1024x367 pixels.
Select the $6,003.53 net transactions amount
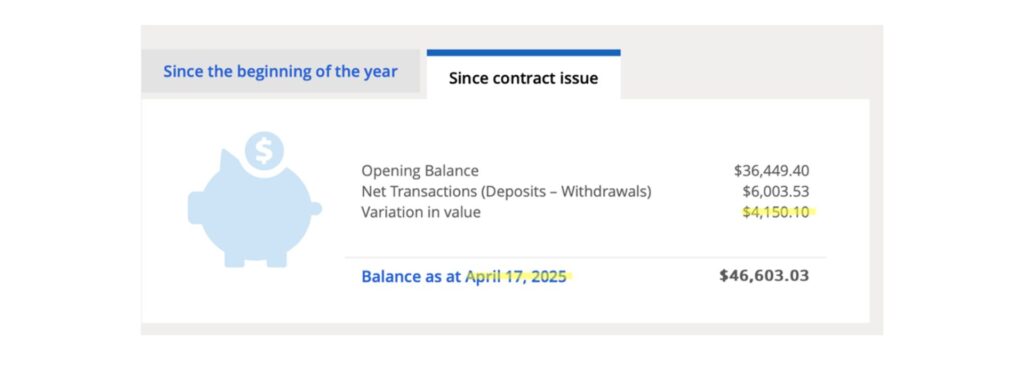[776, 192]
